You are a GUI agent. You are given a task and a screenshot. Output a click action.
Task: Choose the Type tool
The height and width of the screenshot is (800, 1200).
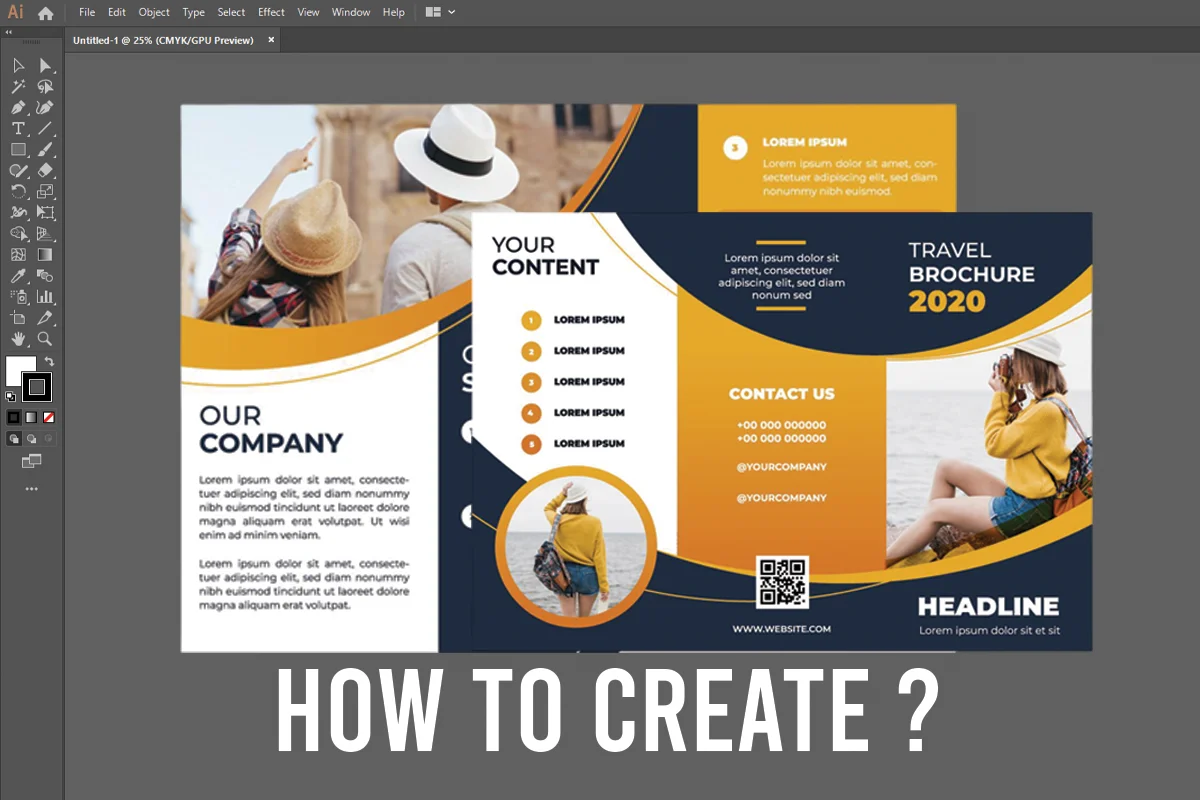[x=18, y=129]
